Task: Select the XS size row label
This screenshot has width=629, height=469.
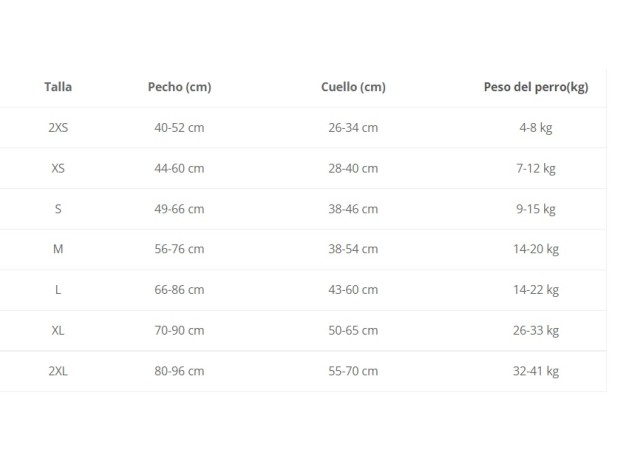Action: [x=58, y=168]
